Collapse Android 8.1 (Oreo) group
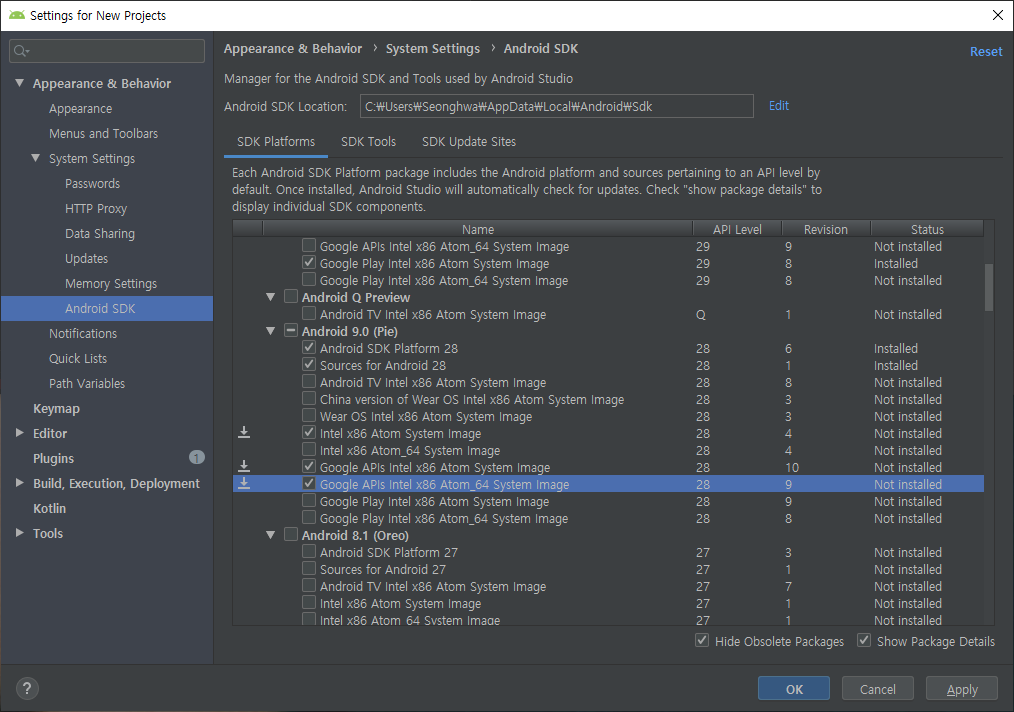This screenshot has height=712, width=1014. [x=270, y=535]
